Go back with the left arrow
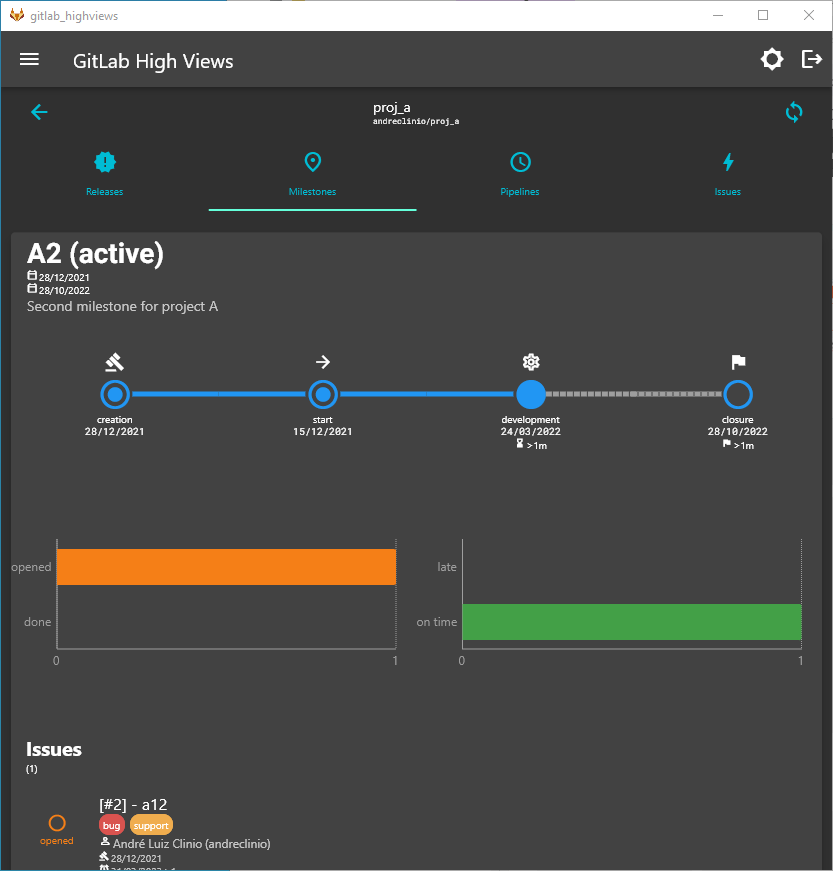This screenshot has width=833, height=871. [39, 112]
